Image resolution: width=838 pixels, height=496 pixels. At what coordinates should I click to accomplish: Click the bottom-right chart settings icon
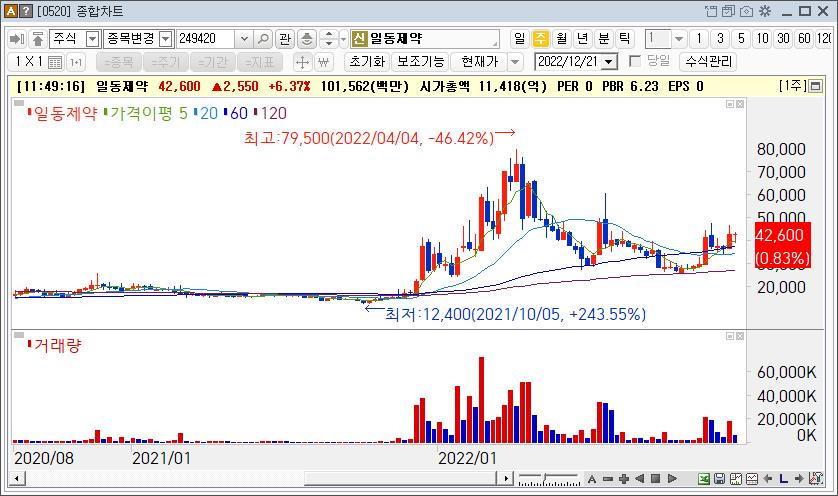(816, 478)
